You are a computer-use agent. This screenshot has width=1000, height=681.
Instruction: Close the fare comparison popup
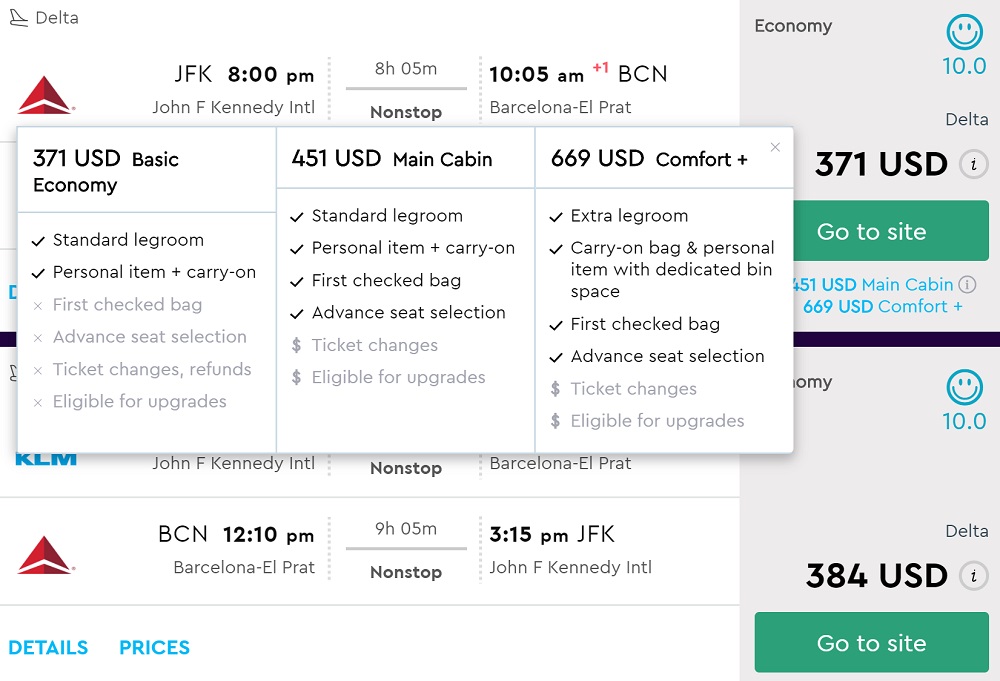[775, 147]
